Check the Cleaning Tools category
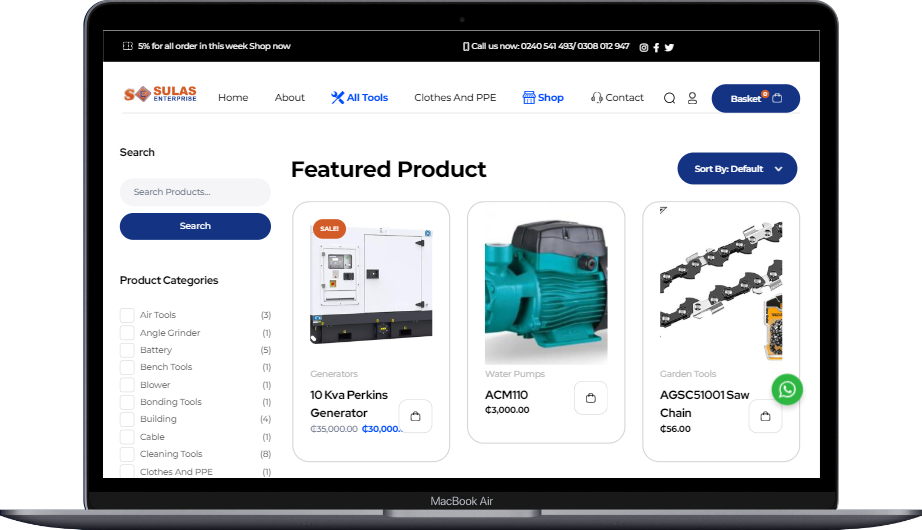The width and height of the screenshot is (922, 530). 127,454
